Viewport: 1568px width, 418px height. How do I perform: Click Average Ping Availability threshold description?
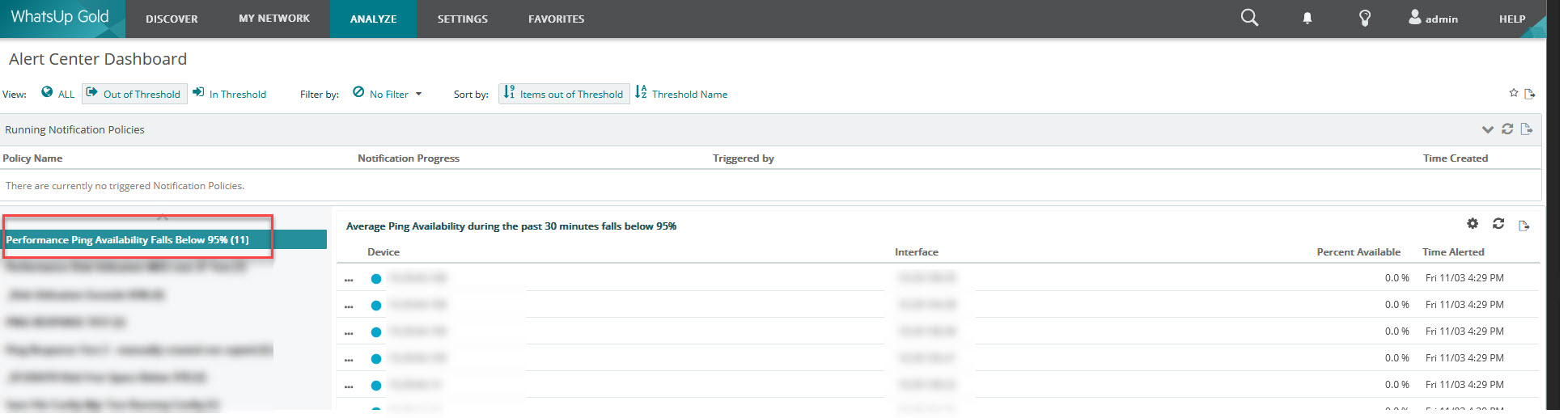click(x=511, y=226)
